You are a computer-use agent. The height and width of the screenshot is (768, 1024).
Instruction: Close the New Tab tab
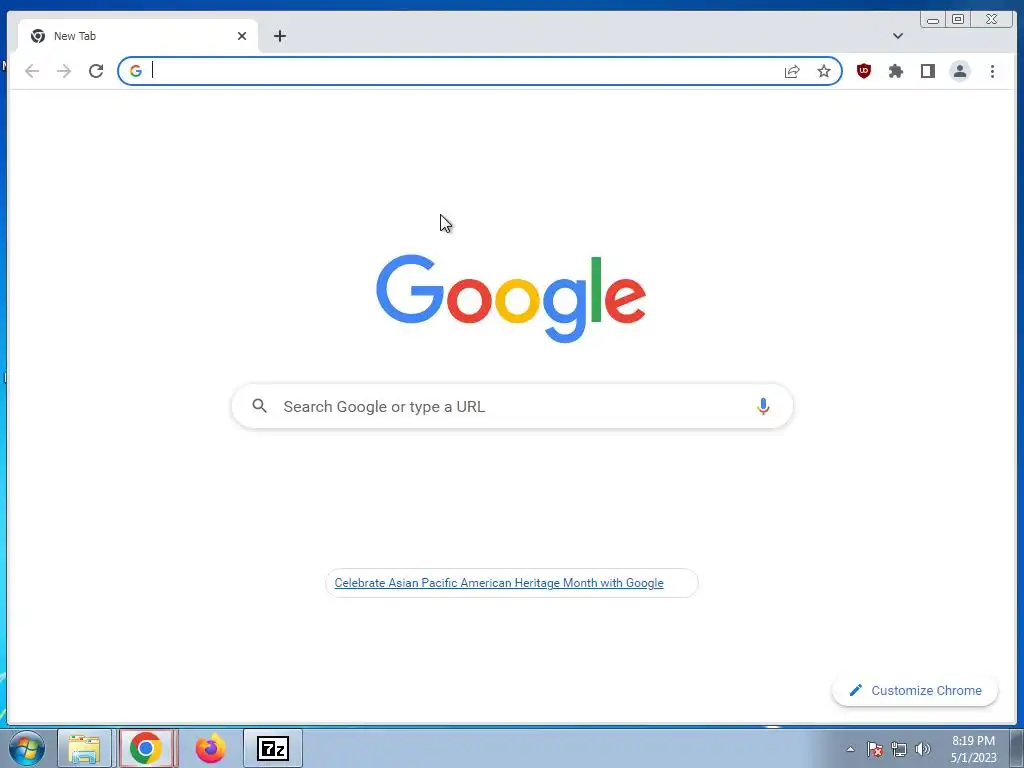point(242,36)
